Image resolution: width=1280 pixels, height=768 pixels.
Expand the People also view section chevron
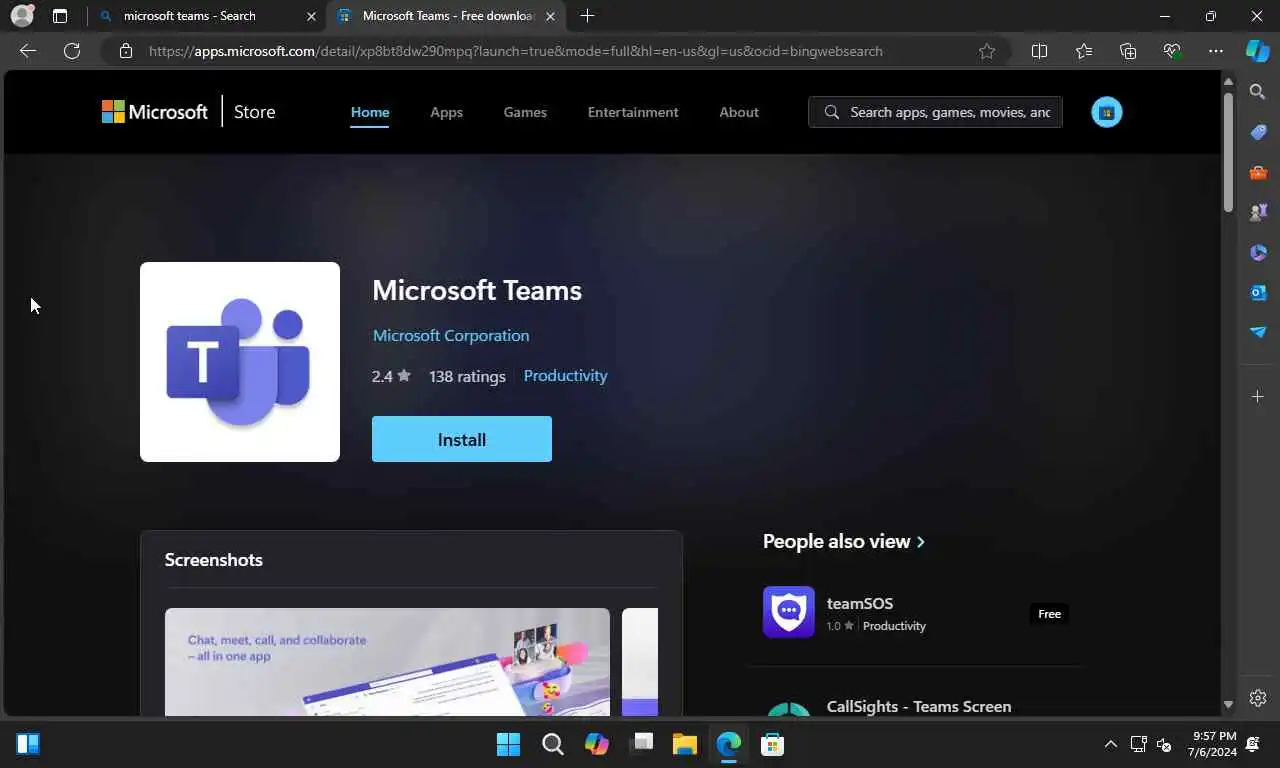click(921, 541)
